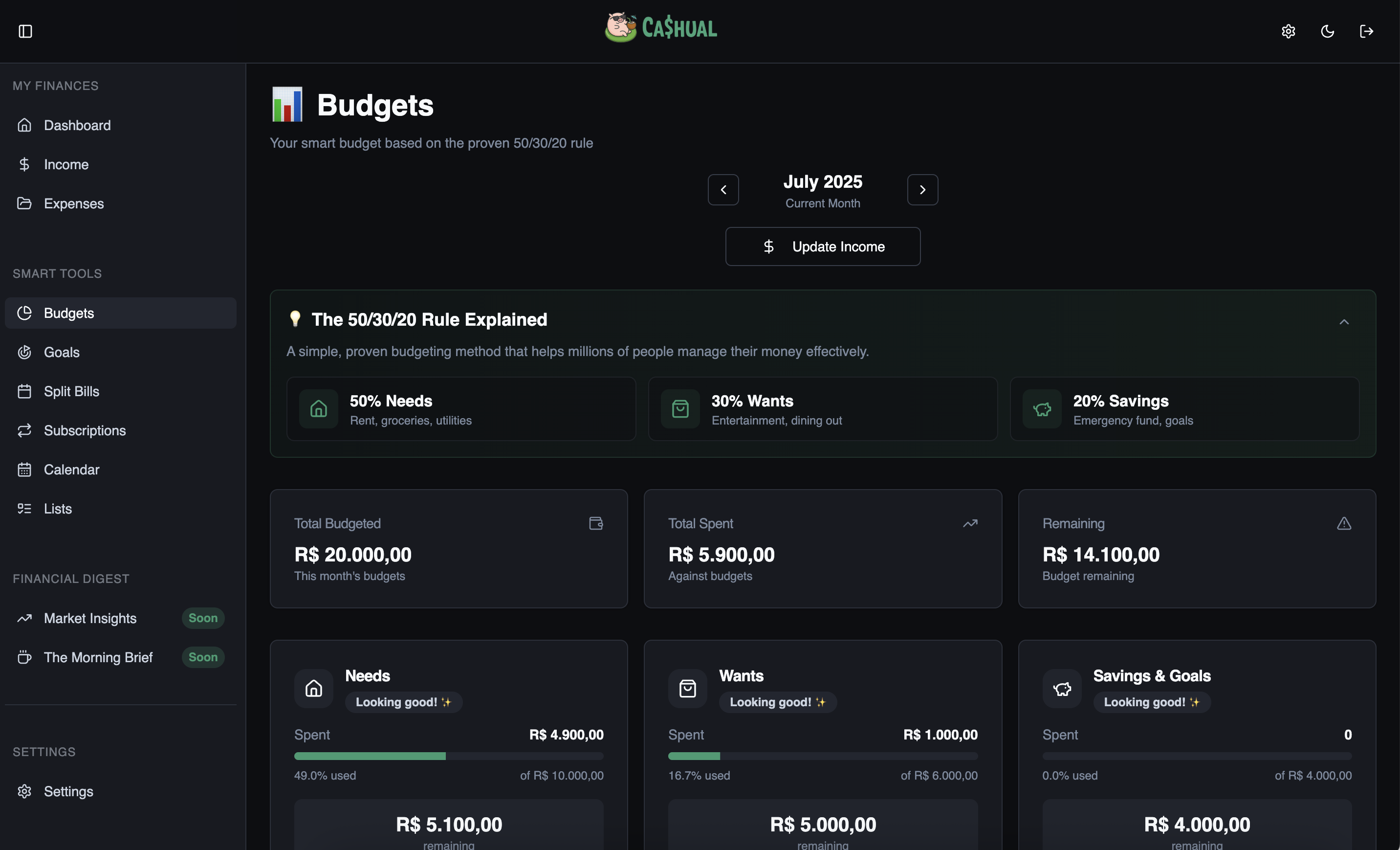Screen dimensions: 1400x850
Task: Click the Split Bills calendar icon
Action: [24, 391]
